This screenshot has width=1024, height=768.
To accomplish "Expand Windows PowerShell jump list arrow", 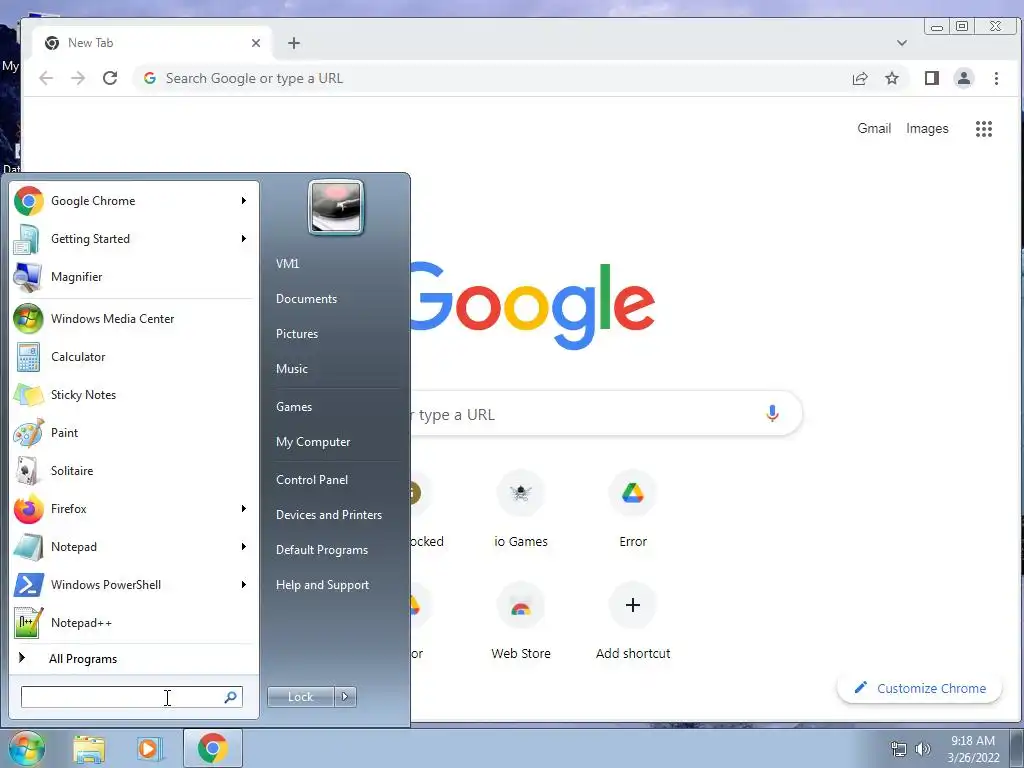I will click(244, 584).
